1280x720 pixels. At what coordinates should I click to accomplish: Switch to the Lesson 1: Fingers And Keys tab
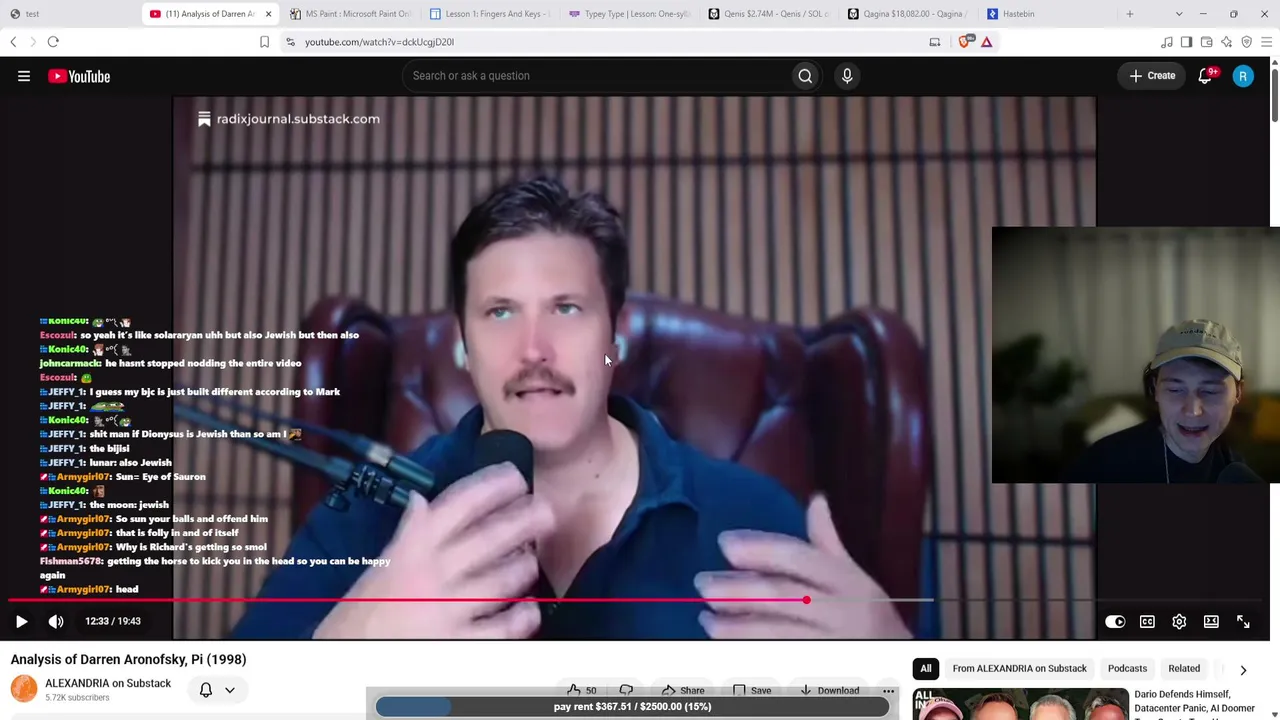pyautogui.click(x=489, y=14)
